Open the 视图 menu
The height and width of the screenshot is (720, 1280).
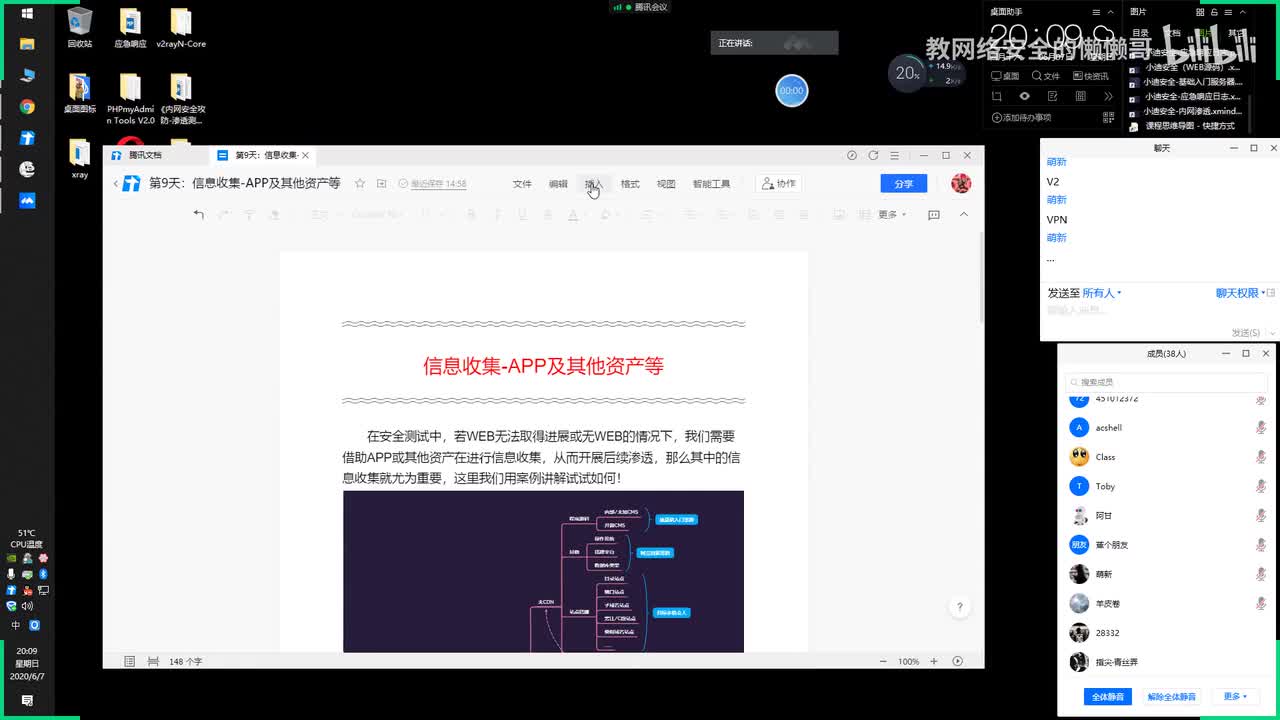point(666,184)
